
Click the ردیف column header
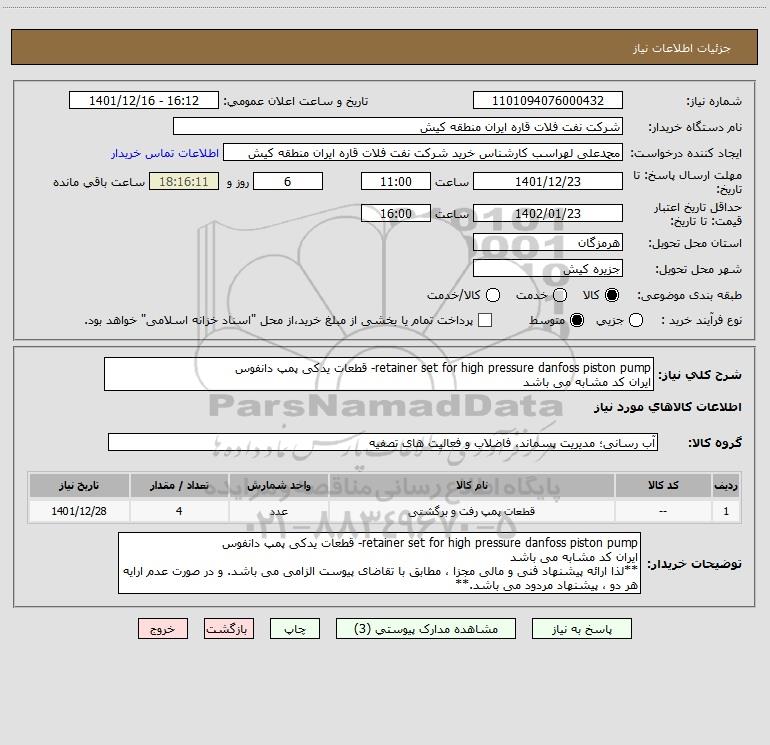(x=726, y=485)
